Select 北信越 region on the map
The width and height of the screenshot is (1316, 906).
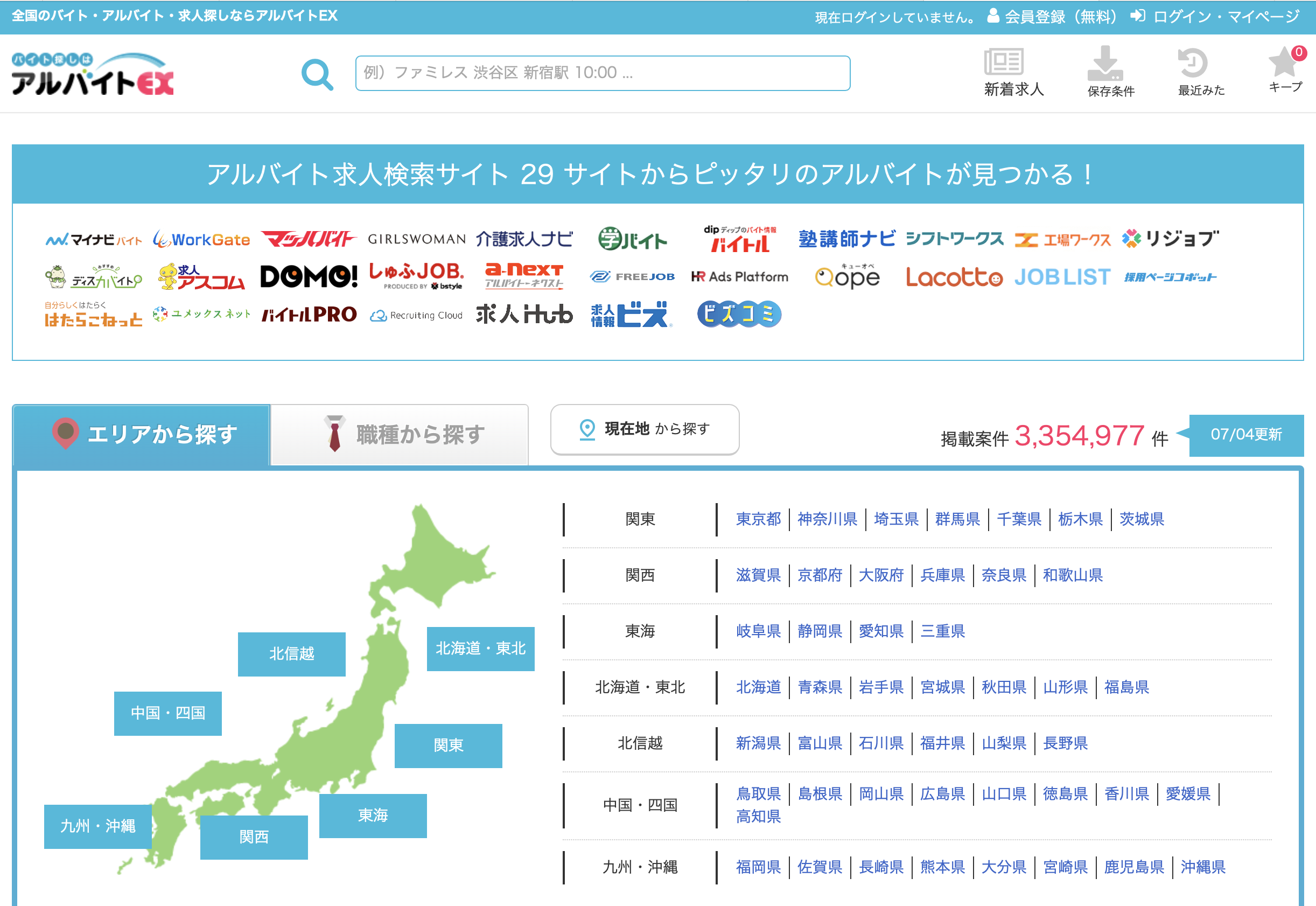tap(292, 654)
